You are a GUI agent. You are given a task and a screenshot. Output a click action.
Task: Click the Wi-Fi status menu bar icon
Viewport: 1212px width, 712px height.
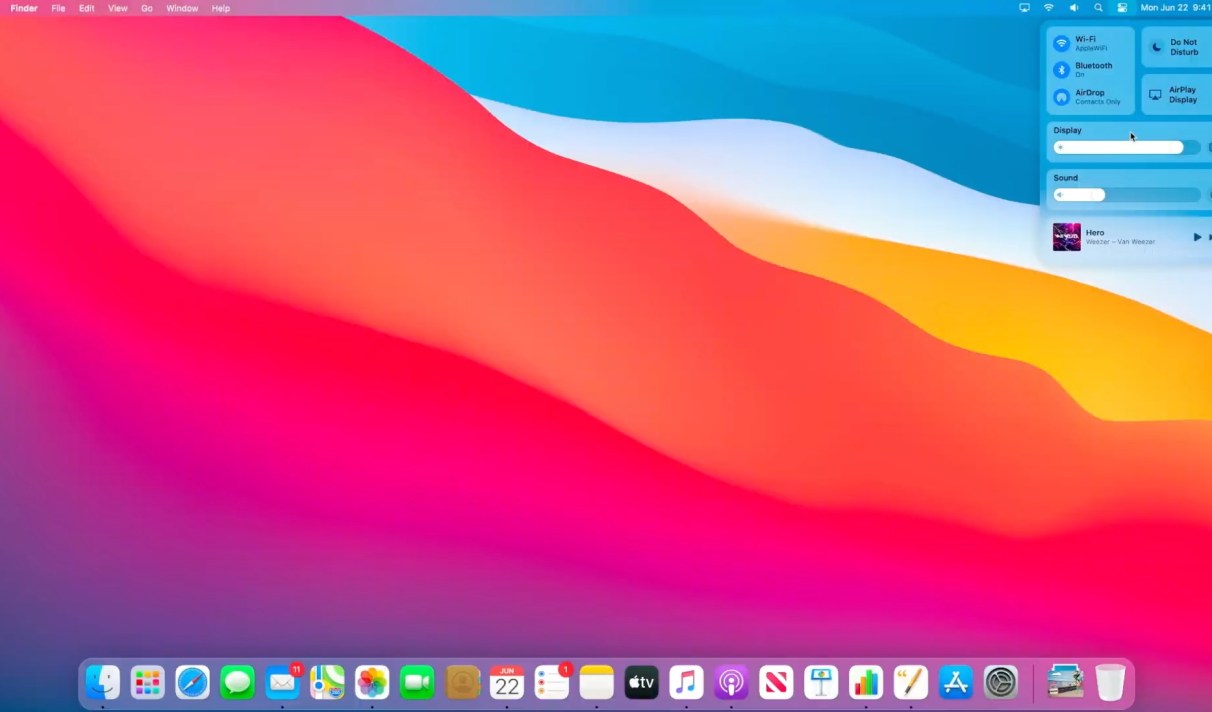1049,8
